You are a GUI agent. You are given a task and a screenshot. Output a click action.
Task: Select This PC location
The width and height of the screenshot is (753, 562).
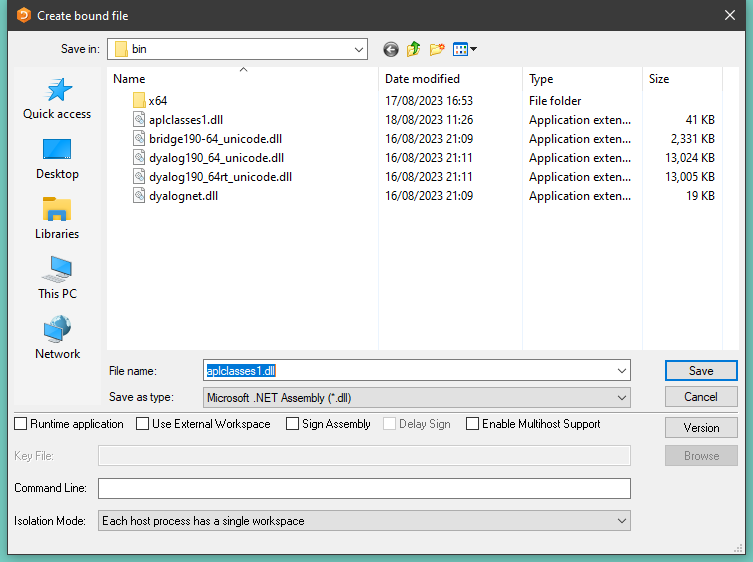[x=57, y=279]
